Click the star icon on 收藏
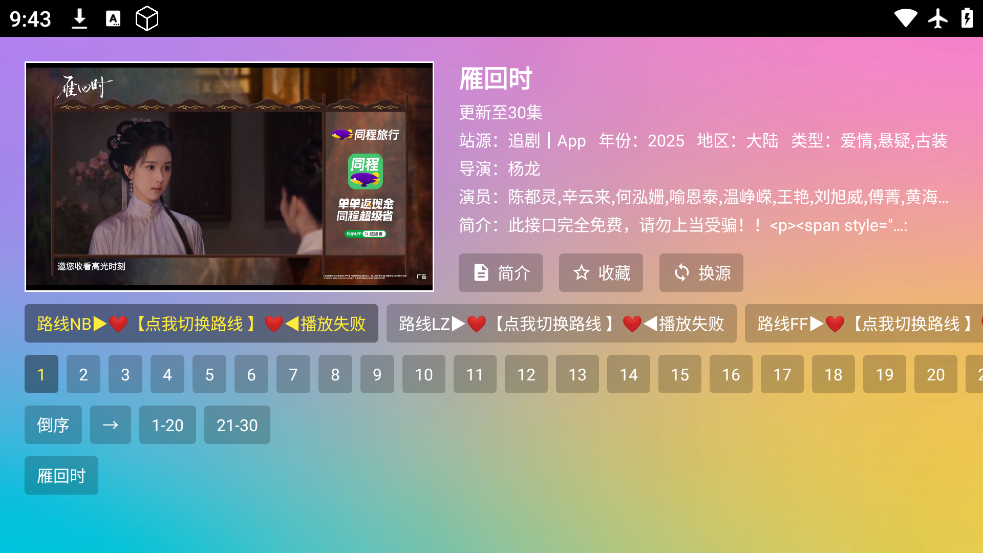Viewport: 983px width, 553px height. [x=581, y=273]
